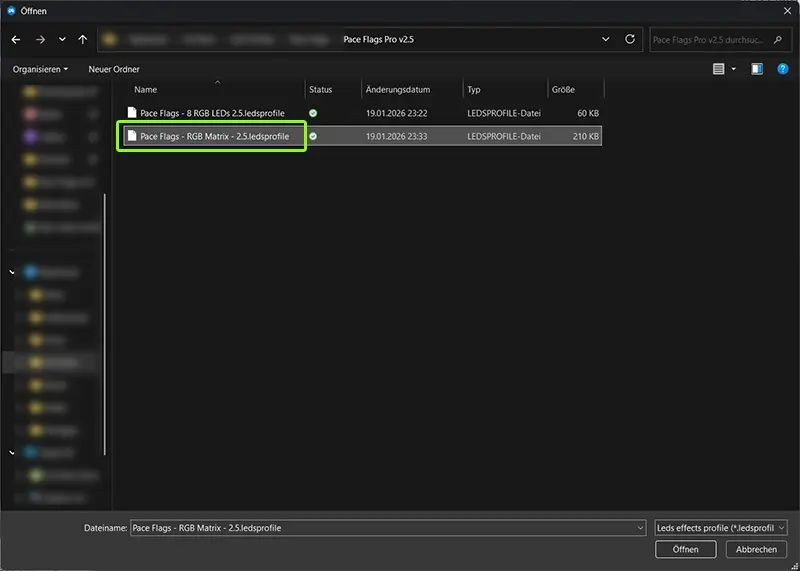The width and height of the screenshot is (800, 571).
Task: Click the file icon of RGB Matrix profile
Action: click(132, 136)
